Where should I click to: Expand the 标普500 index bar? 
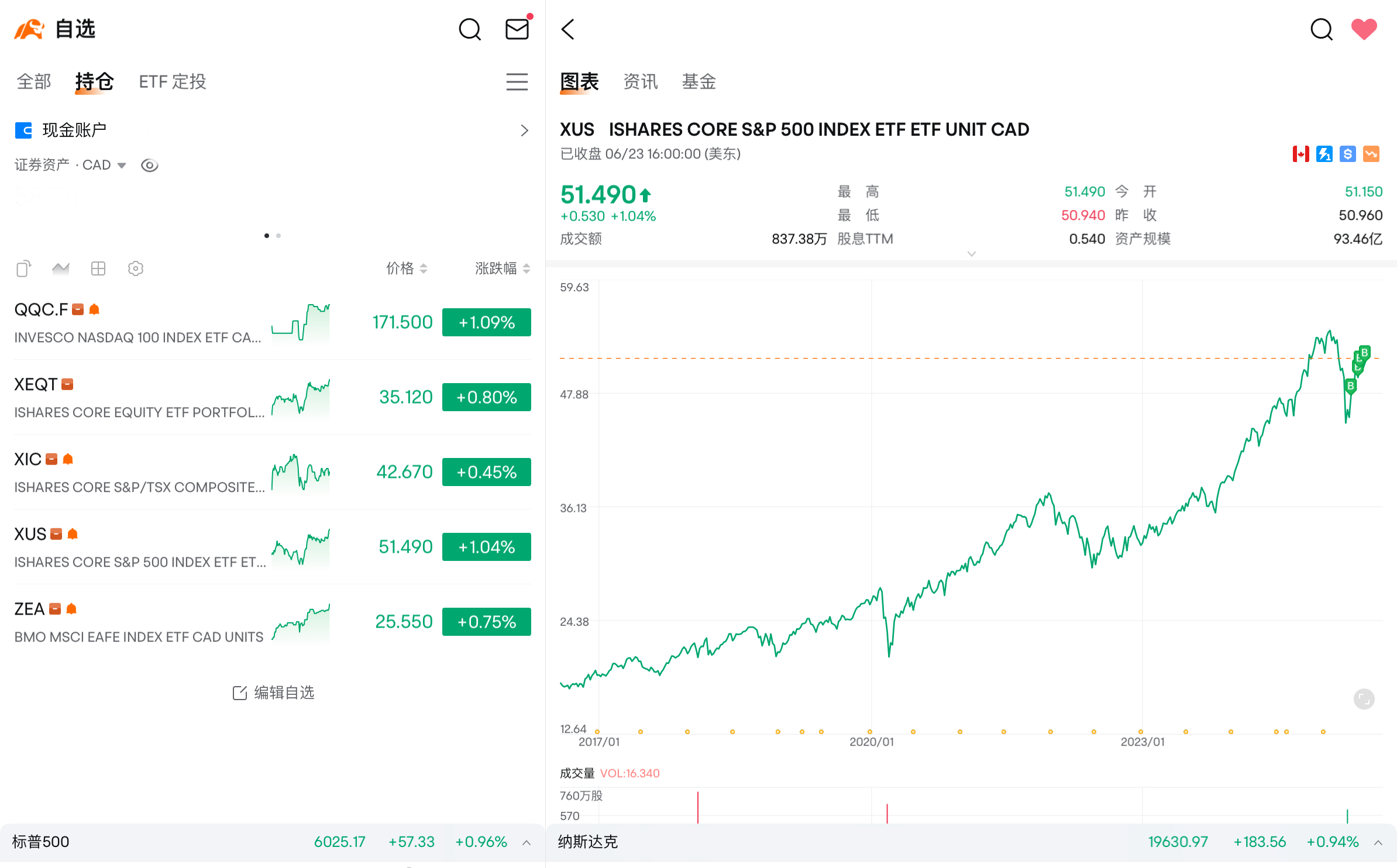pos(527,842)
